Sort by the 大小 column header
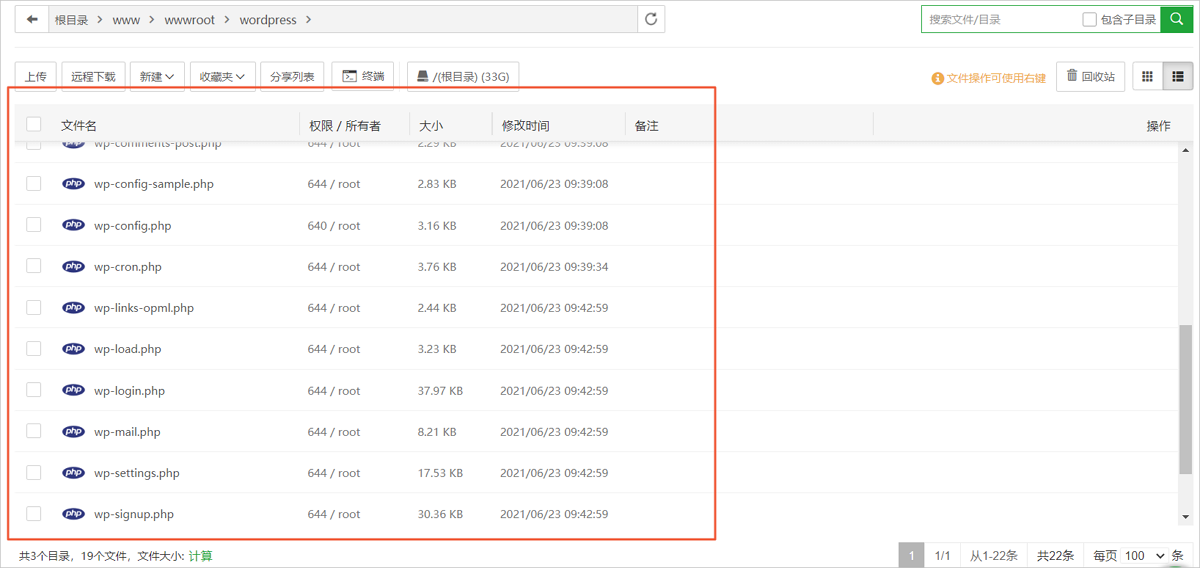 431,125
